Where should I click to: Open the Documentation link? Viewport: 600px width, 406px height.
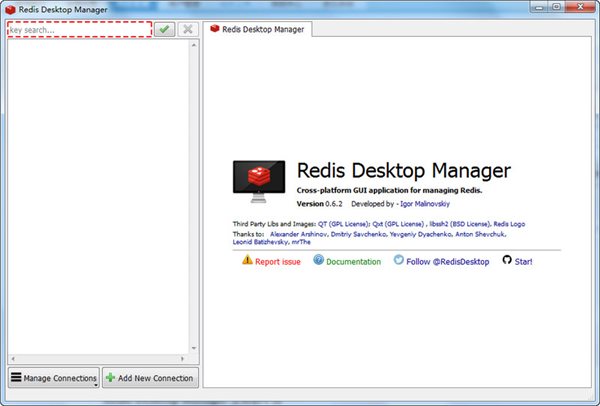tap(354, 262)
